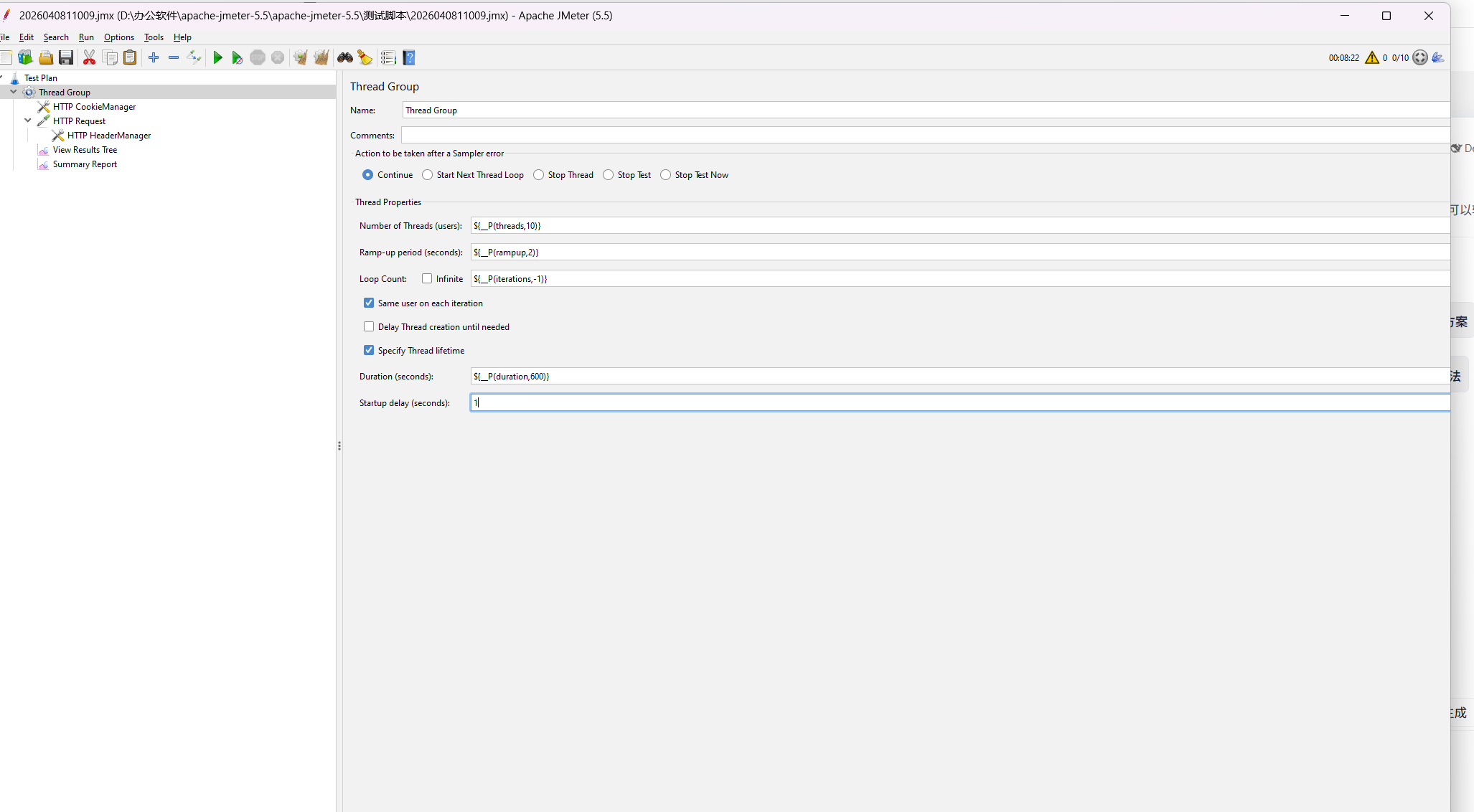Select the Stop Thread radio button
The image size is (1474, 812).
539,175
